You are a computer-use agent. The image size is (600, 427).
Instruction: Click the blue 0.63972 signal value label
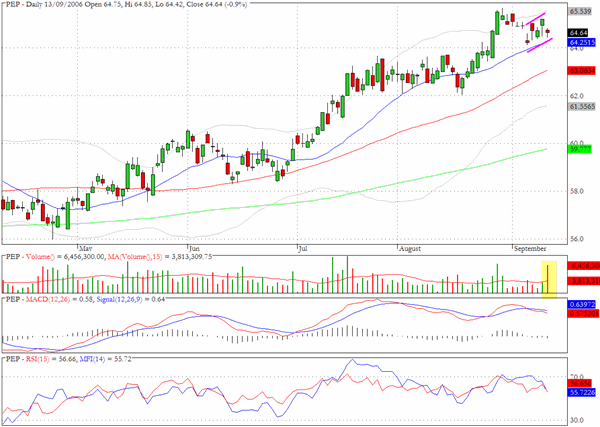tap(582, 304)
